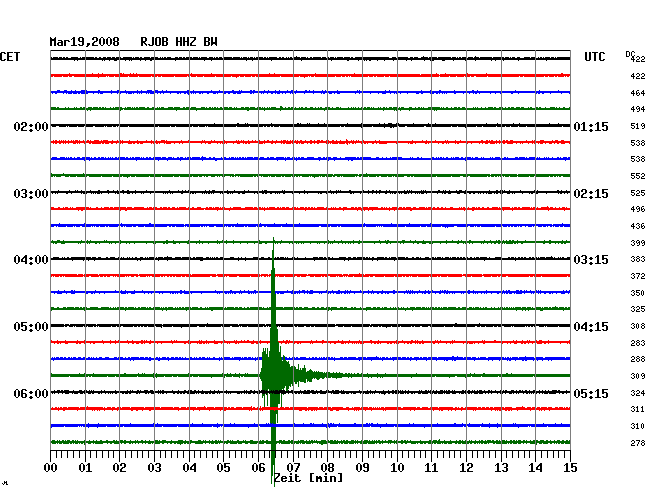The height and width of the screenshot is (494, 650).
Task: Select minute tick label 08
Action: click(x=327, y=468)
